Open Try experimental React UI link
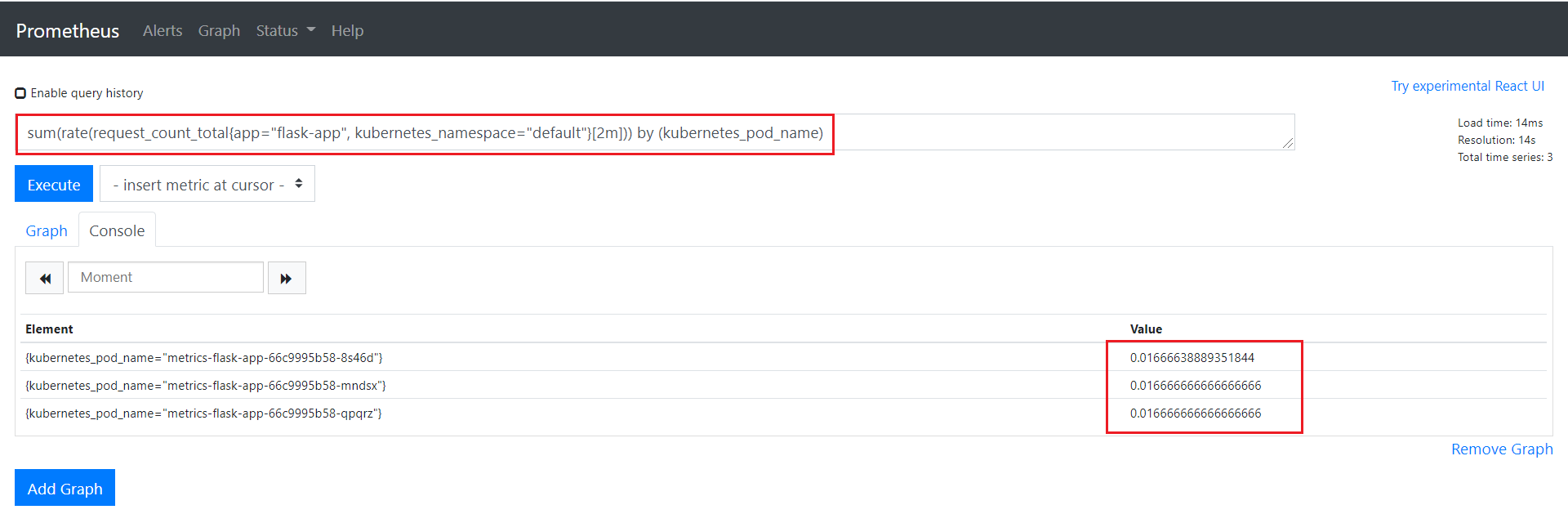This screenshot has height=523, width=1568. pyautogui.click(x=1467, y=86)
